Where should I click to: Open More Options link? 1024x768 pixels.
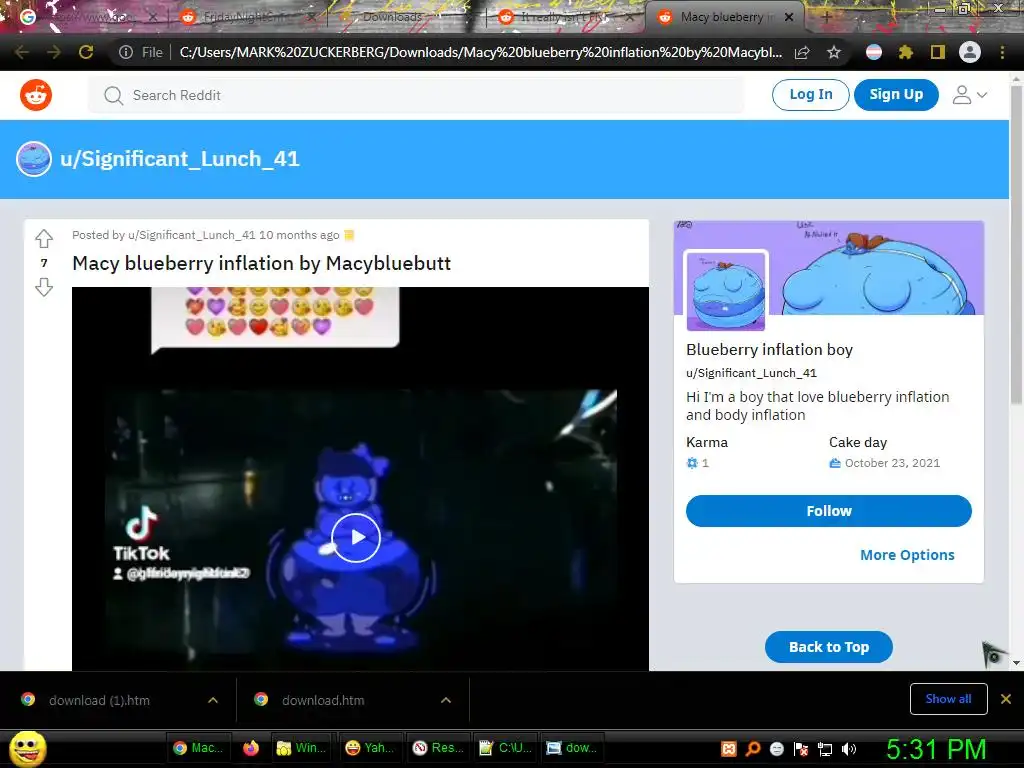[x=907, y=555]
